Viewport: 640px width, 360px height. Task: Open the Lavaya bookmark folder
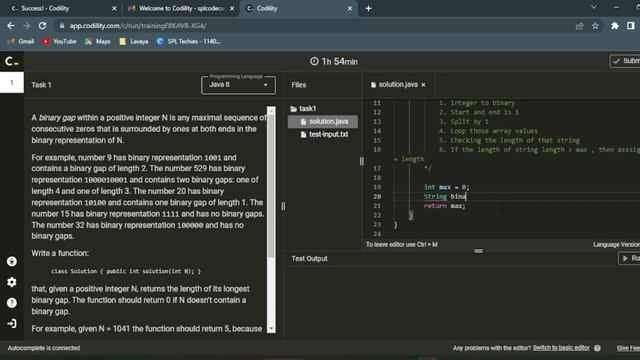134,41
